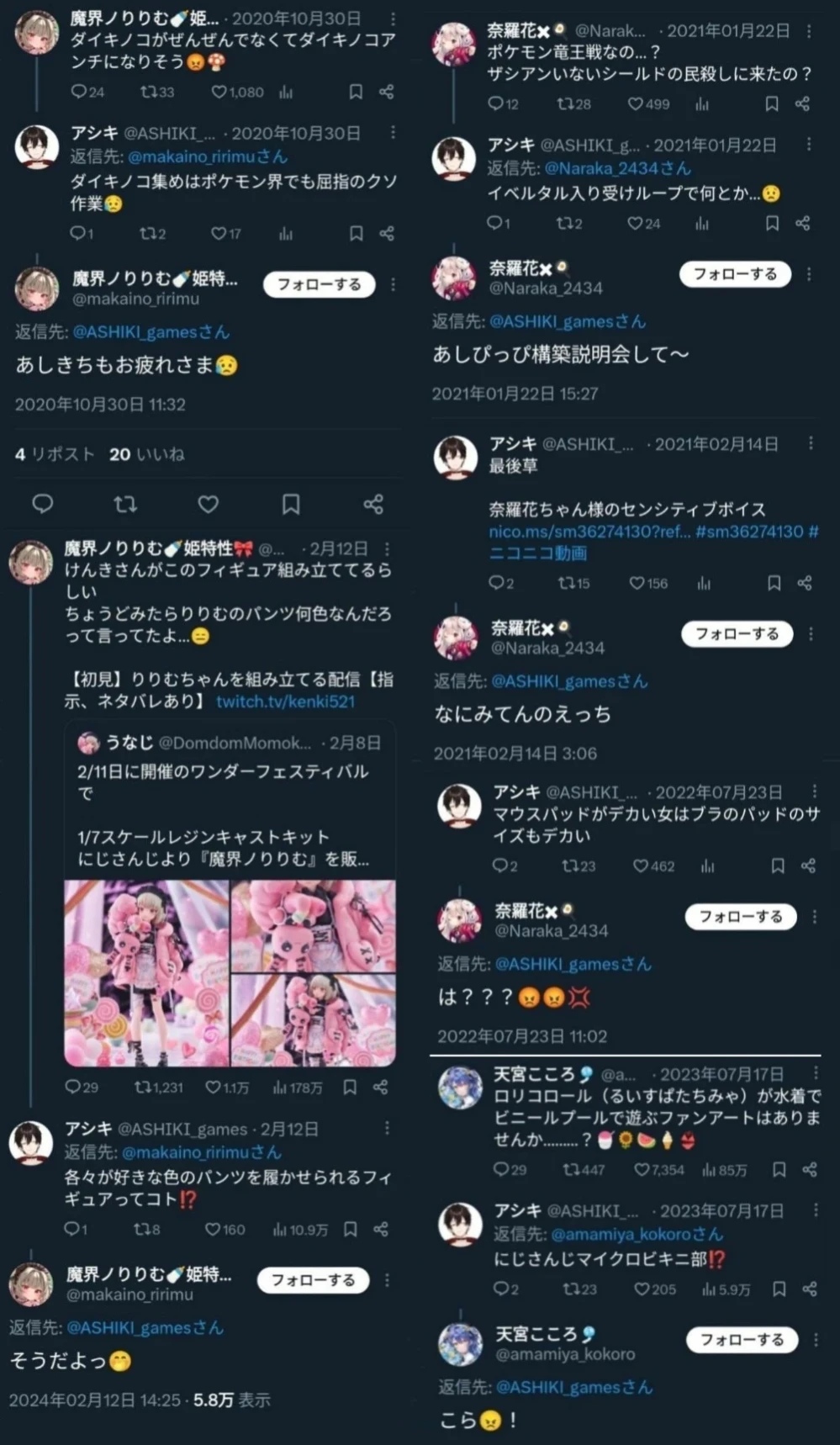
Task: Like the tweet with 1,080 likes
Action: coord(219,92)
